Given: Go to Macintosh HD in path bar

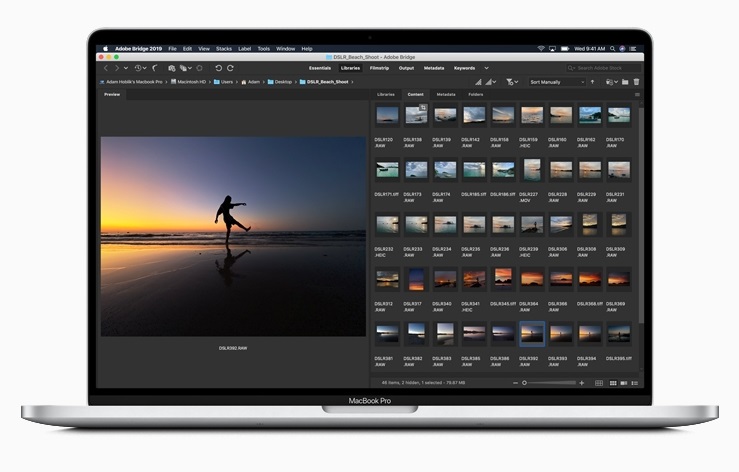Looking at the screenshot, I should coord(189,82).
